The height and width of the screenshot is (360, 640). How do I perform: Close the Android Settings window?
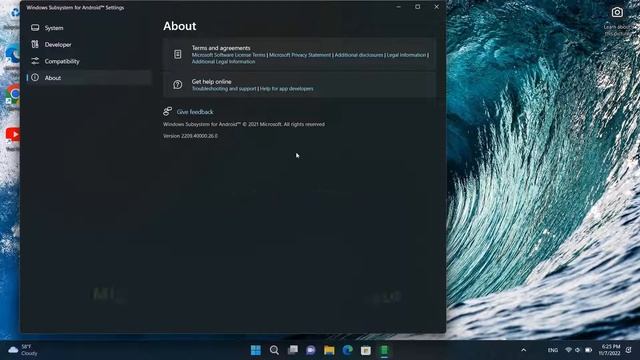click(436, 7)
